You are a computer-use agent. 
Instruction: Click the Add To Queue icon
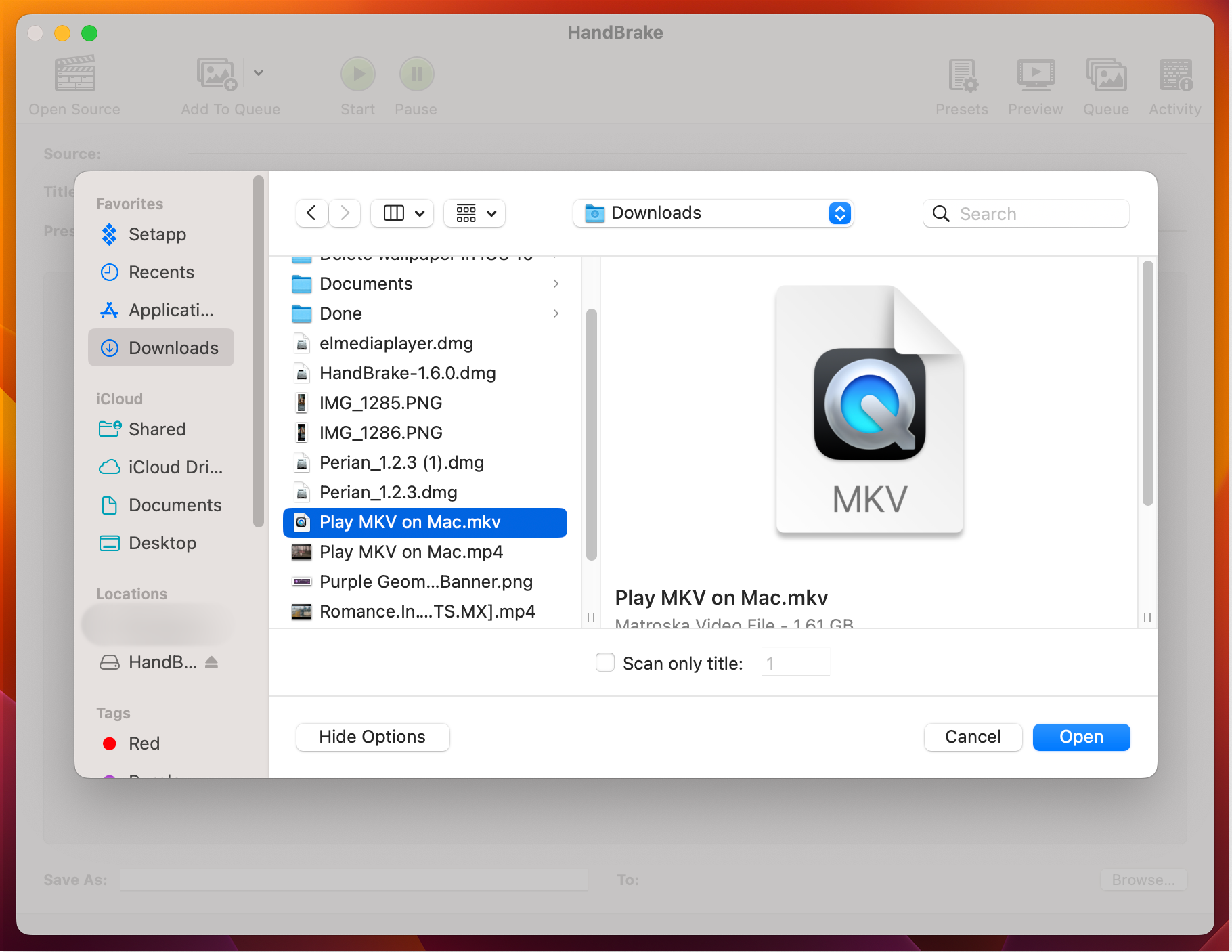pos(217,73)
